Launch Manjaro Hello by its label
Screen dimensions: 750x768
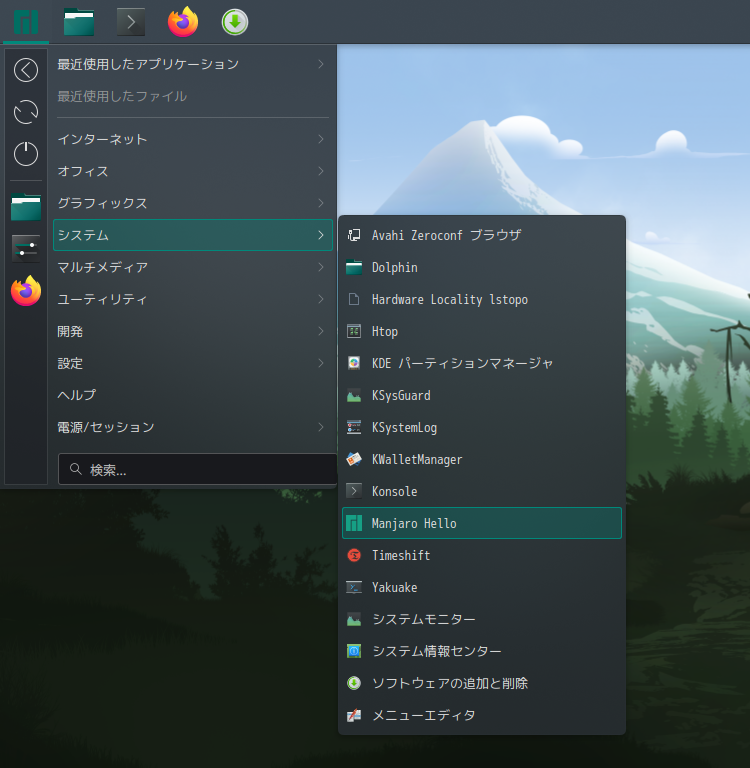[x=414, y=524]
